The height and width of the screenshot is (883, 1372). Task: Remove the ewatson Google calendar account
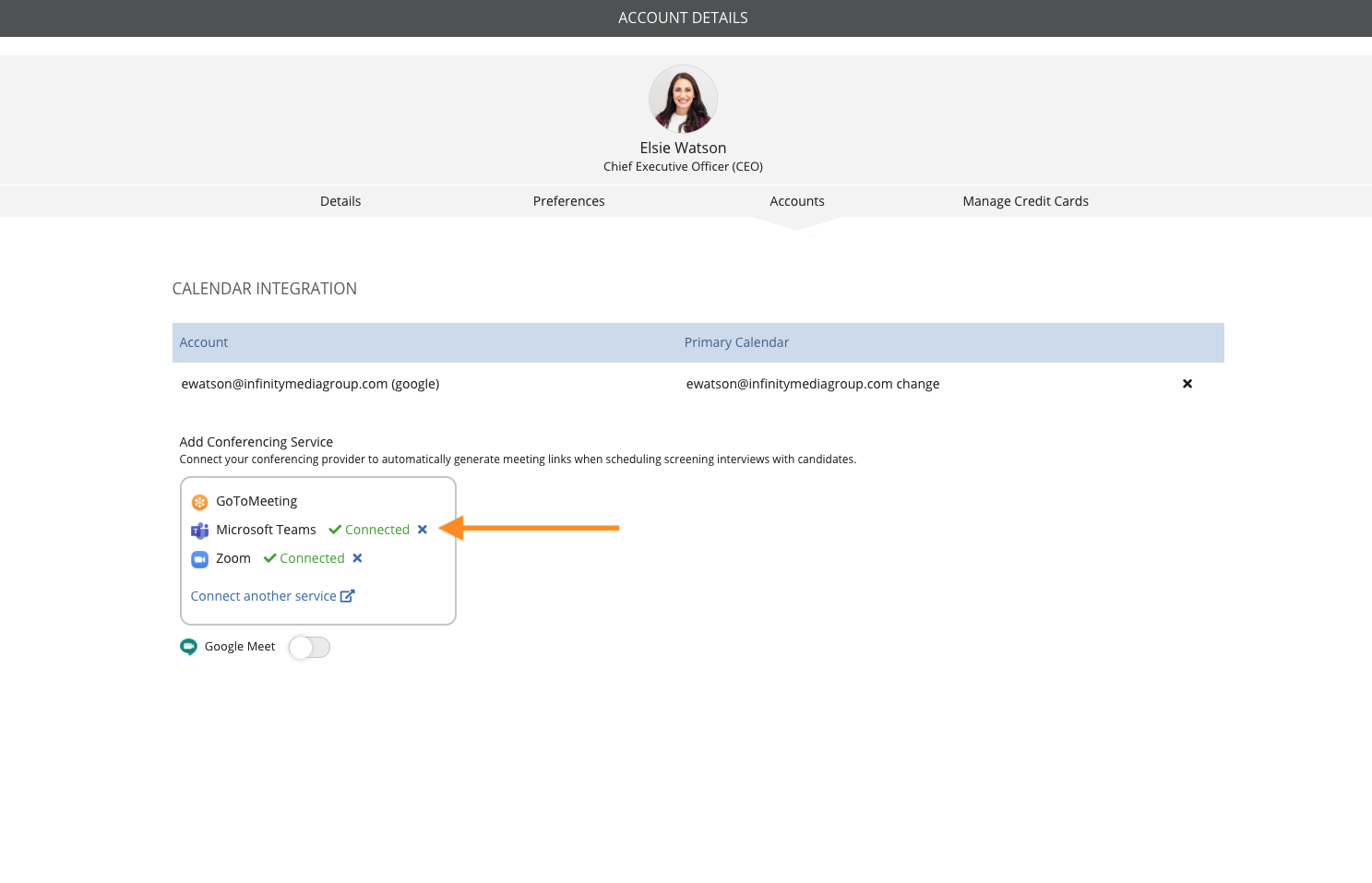coord(1187,384)
